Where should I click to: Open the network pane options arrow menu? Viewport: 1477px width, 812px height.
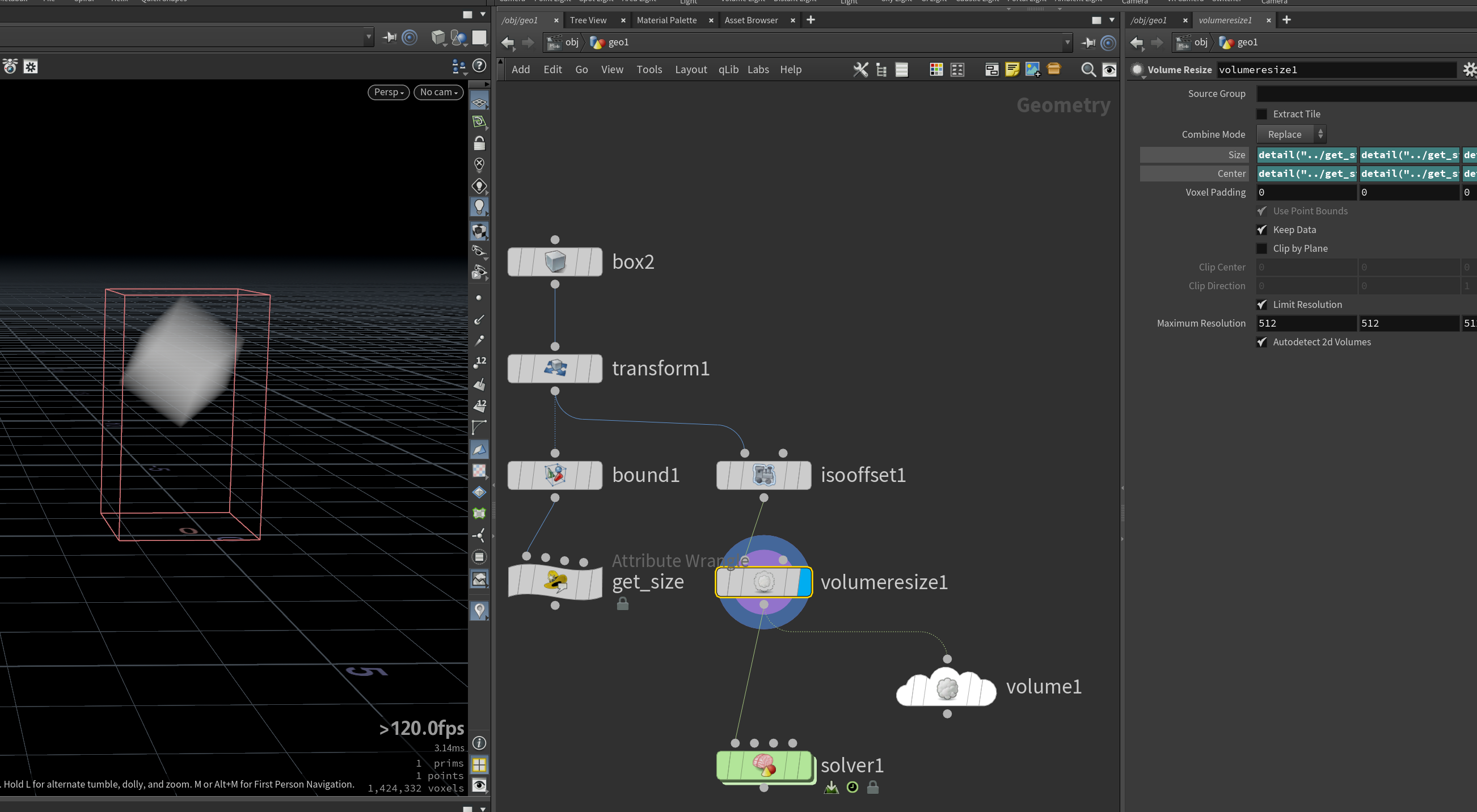[1112, 20]
